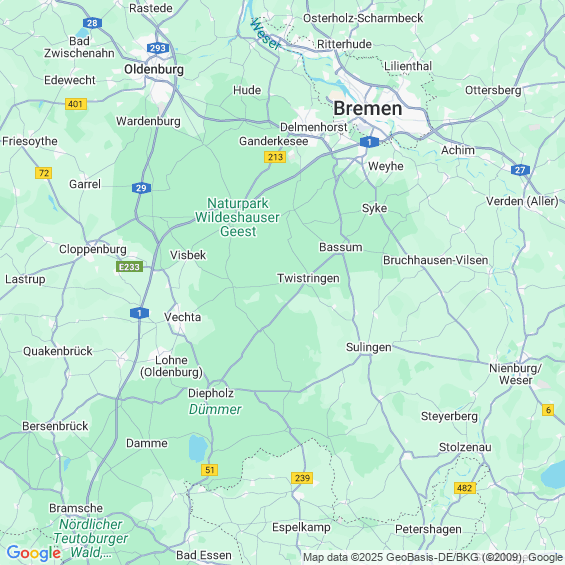The width and height of the screenshot is (565, 565).
Task: Click the A28 highway shield near Bad Zwischenahn
Action: (x=92, y=23)
